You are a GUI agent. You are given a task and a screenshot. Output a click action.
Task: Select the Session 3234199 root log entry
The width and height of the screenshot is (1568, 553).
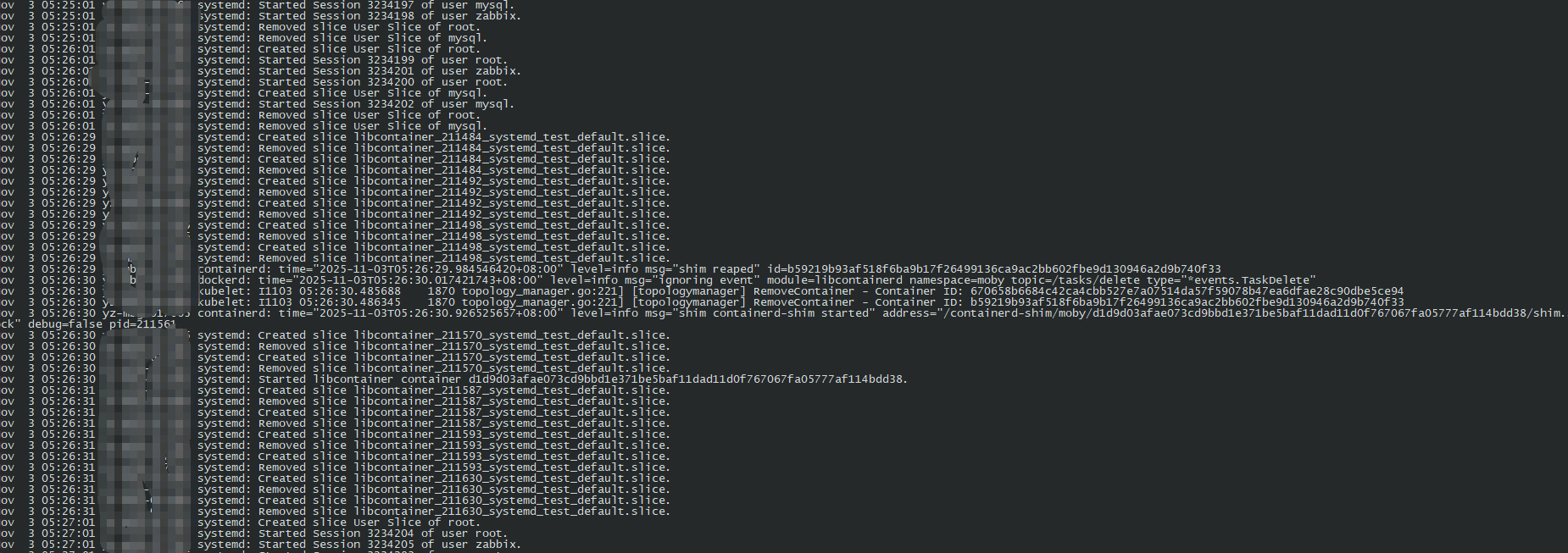click(353, 60)
